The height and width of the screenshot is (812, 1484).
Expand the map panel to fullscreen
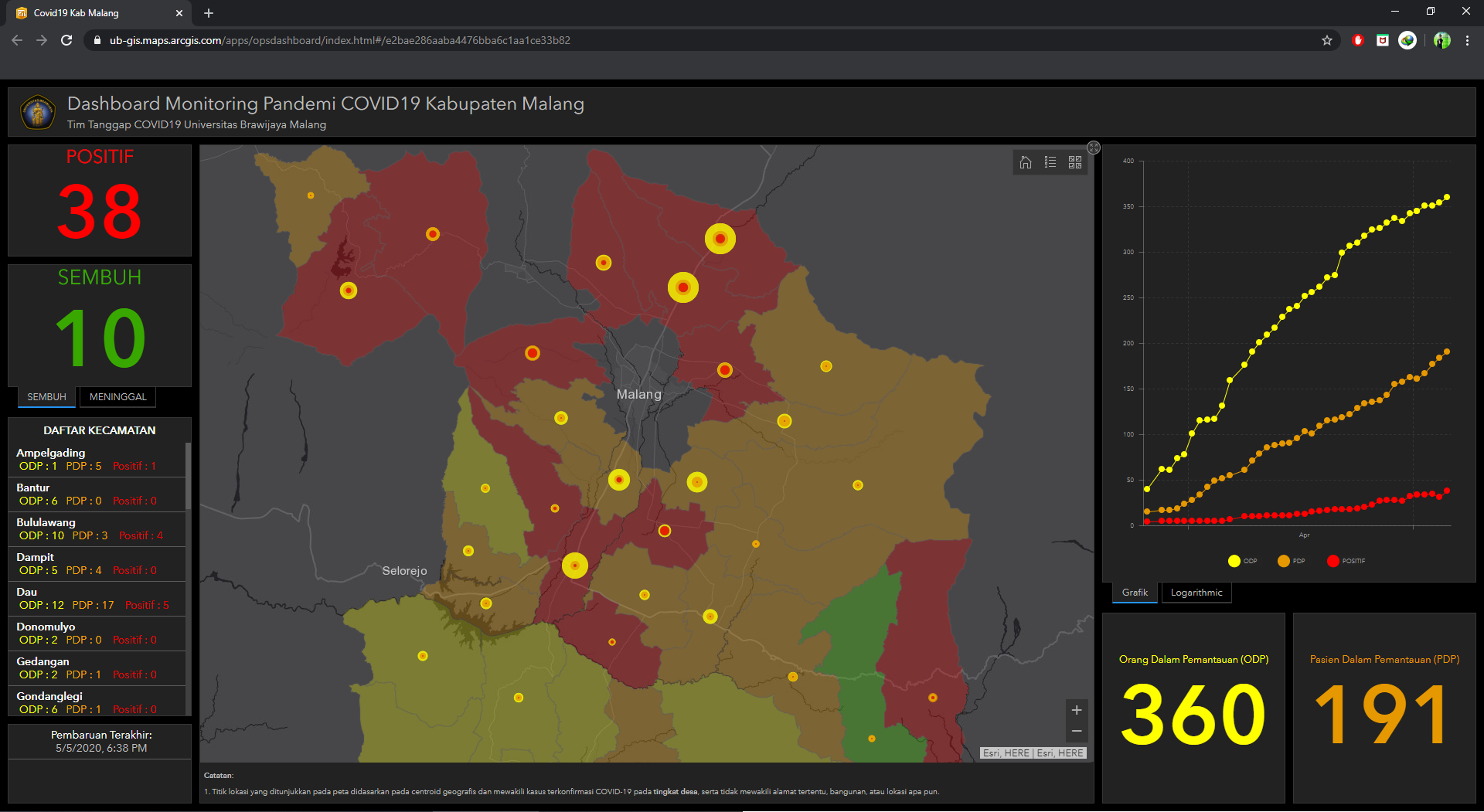1094,148
